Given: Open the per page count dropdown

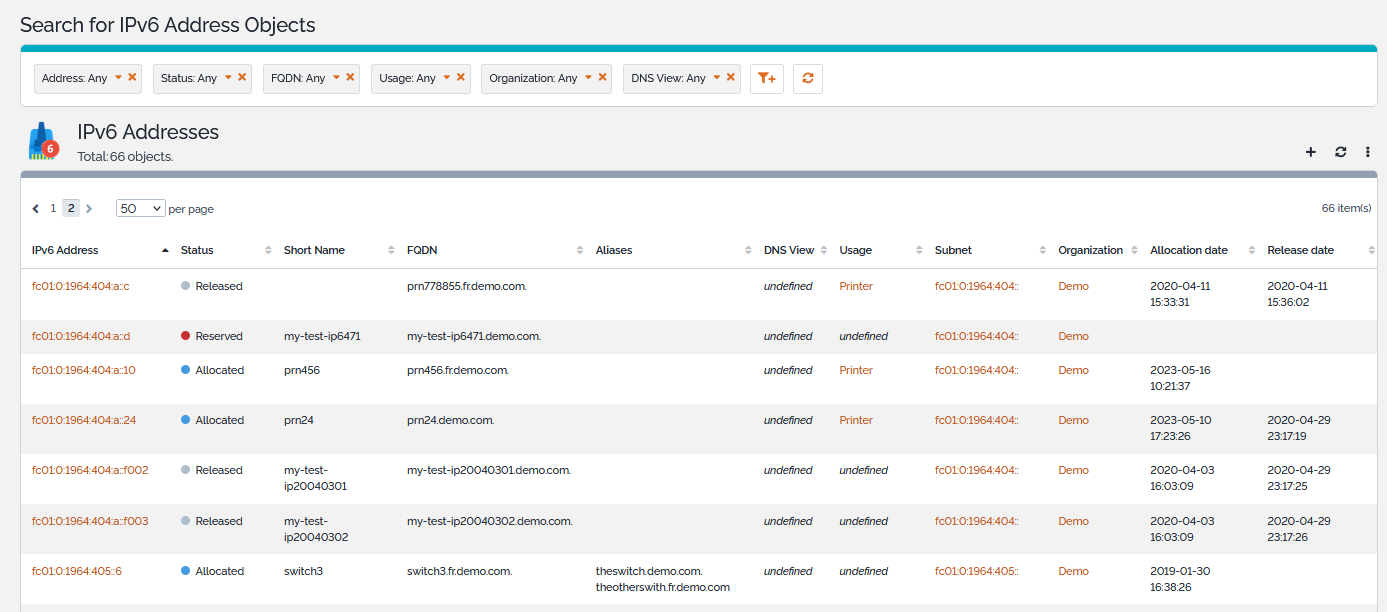Looking at the screenshot, I should (x=140, y=208).
